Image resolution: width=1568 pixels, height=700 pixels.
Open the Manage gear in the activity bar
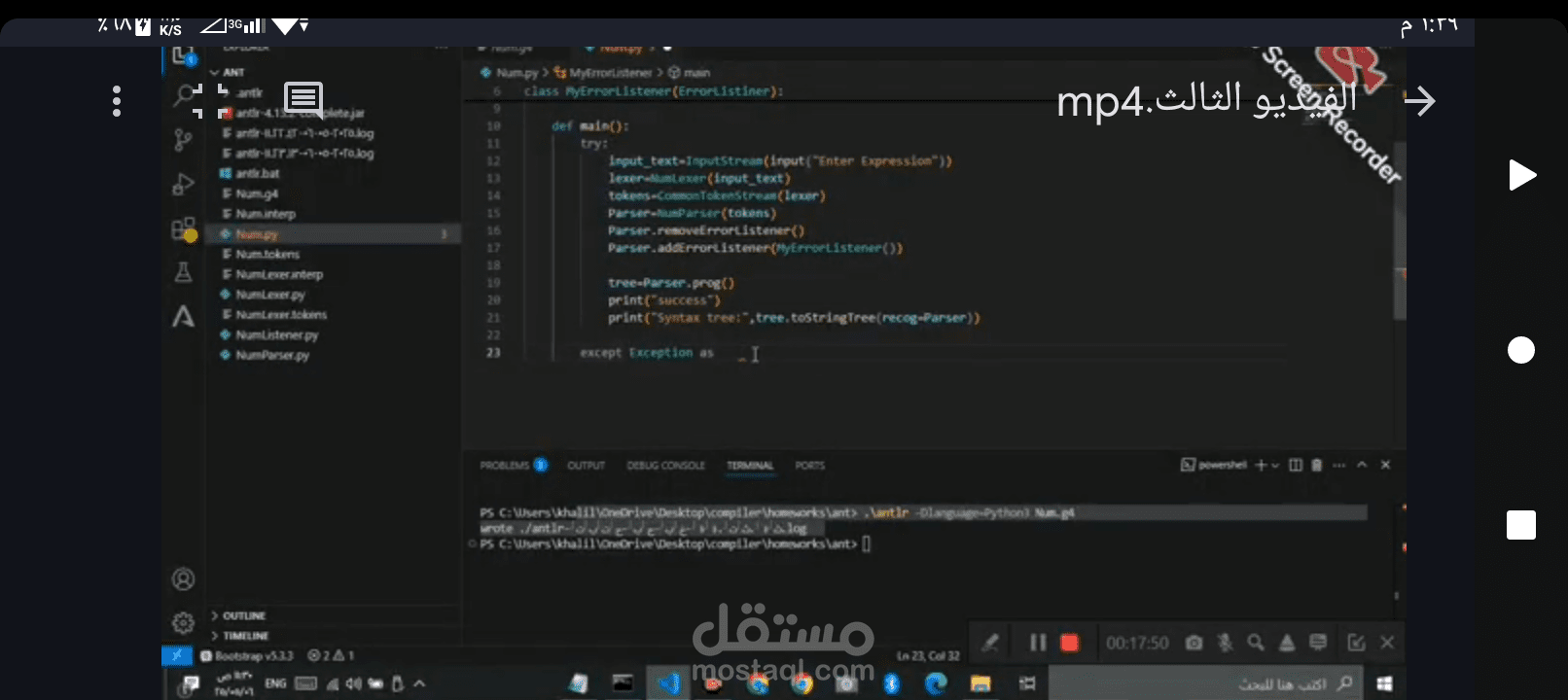pyautogui.click(x=183, y=622)
